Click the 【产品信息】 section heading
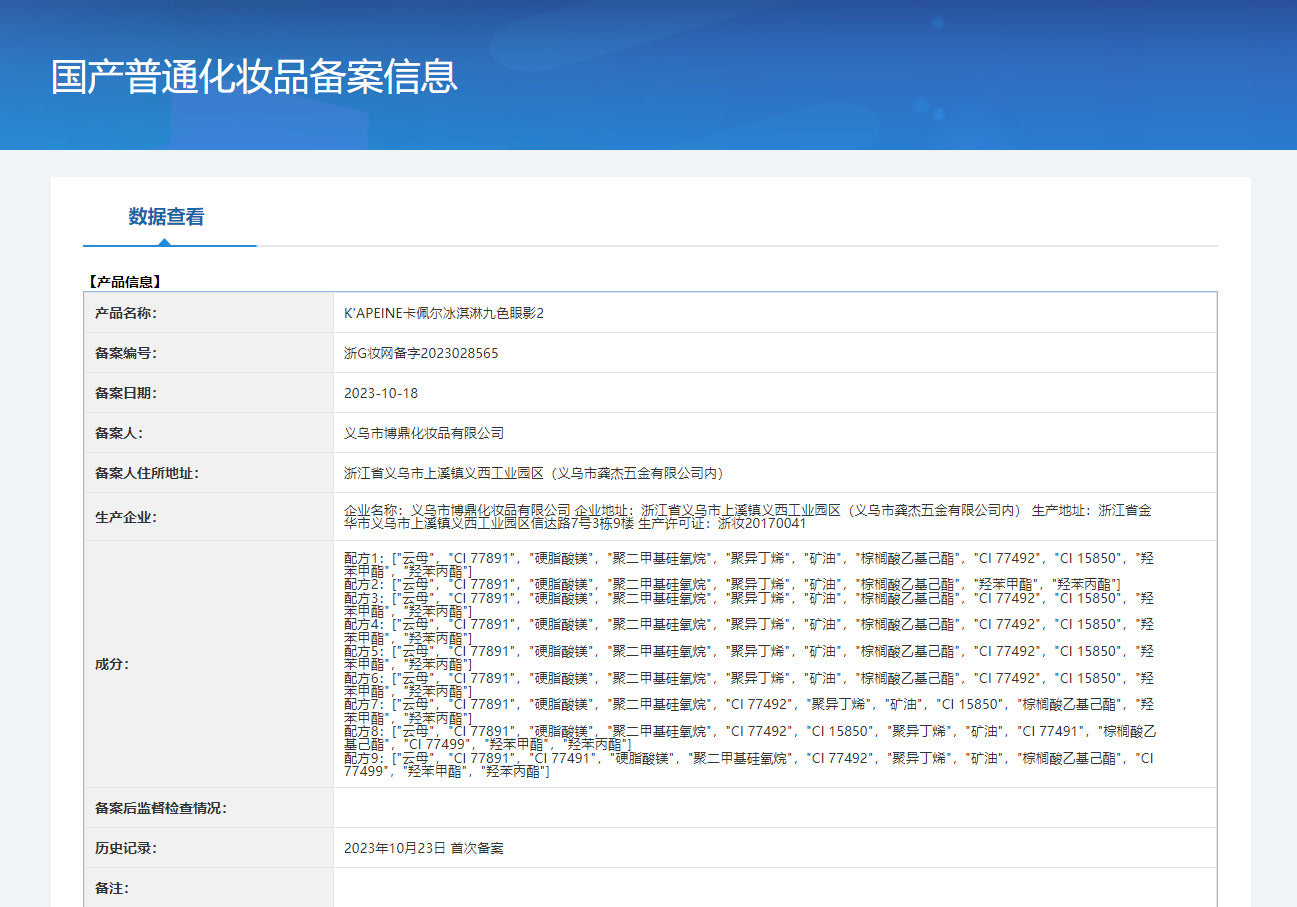This screenshot has height=907, width=1297. 124,282
